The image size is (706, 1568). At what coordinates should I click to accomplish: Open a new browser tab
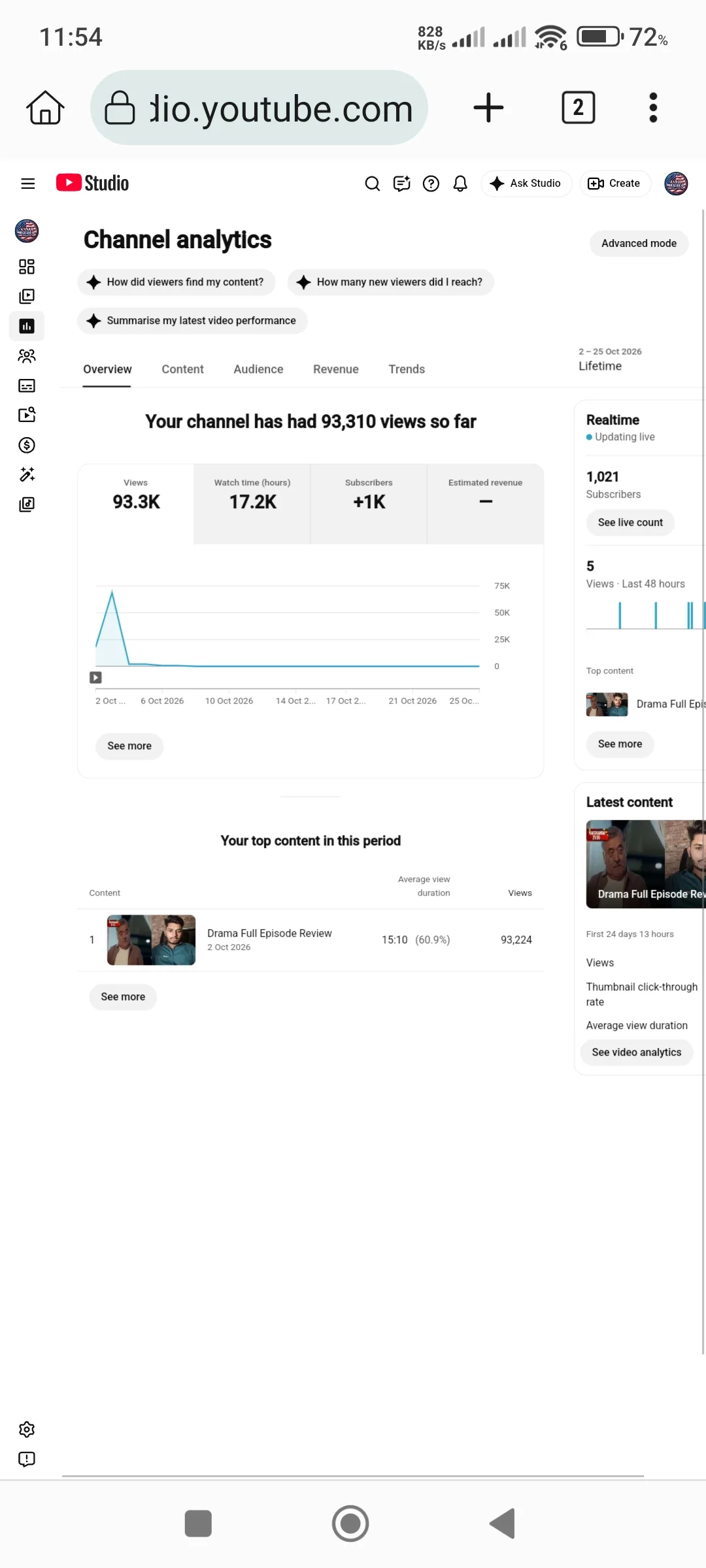click(488, 108)
